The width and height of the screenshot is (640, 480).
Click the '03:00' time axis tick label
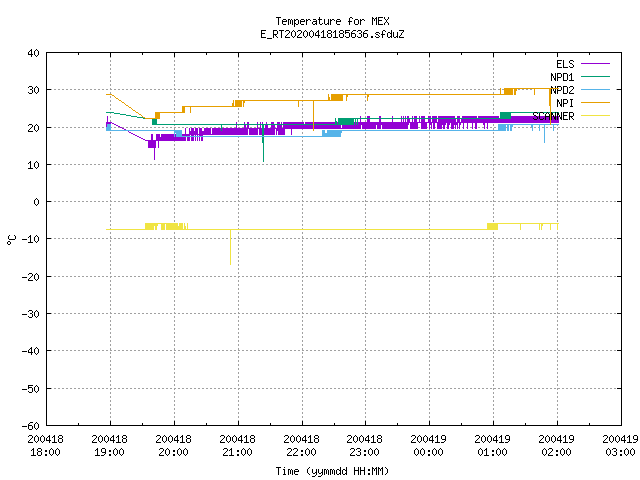tap(620, 452)
